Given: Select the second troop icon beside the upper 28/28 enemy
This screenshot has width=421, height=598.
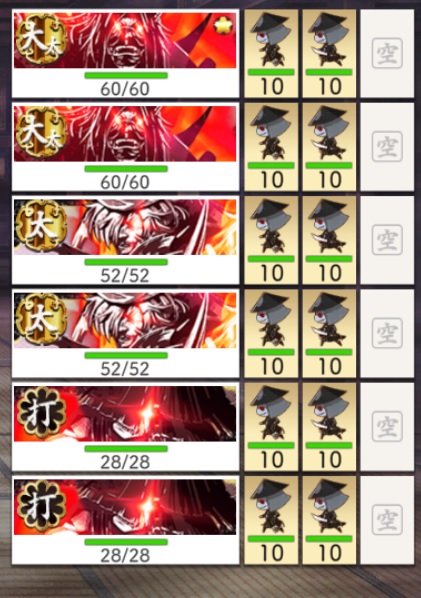Looking at the screenshot, I should point(329,427).
